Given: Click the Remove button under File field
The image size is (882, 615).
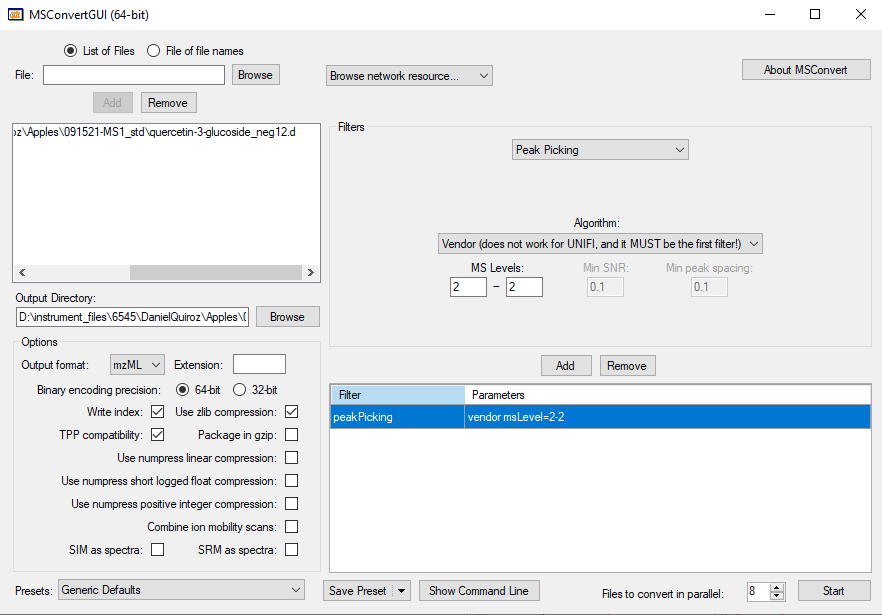Looking at the screenshot, I should [168, 103].
